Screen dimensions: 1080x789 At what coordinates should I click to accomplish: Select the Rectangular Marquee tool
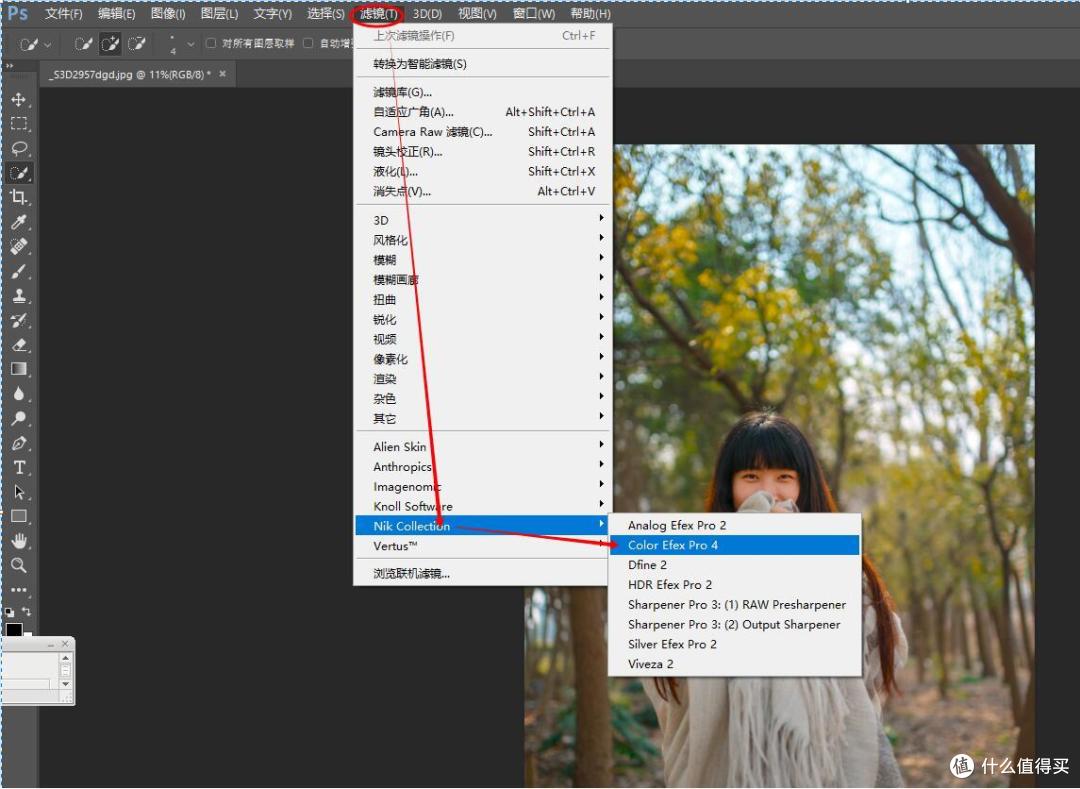19,124
